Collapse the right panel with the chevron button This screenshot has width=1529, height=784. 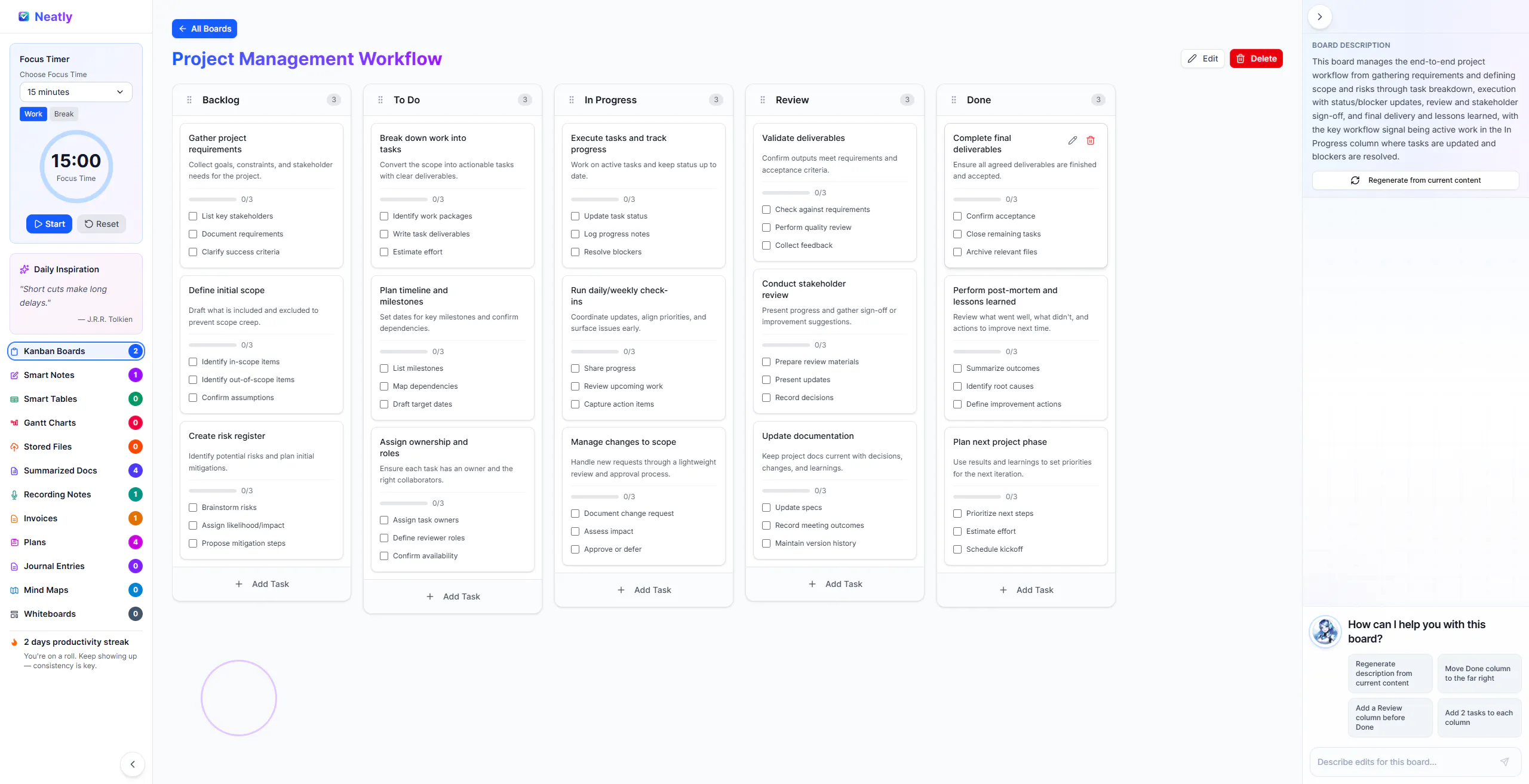(1320, 17)
